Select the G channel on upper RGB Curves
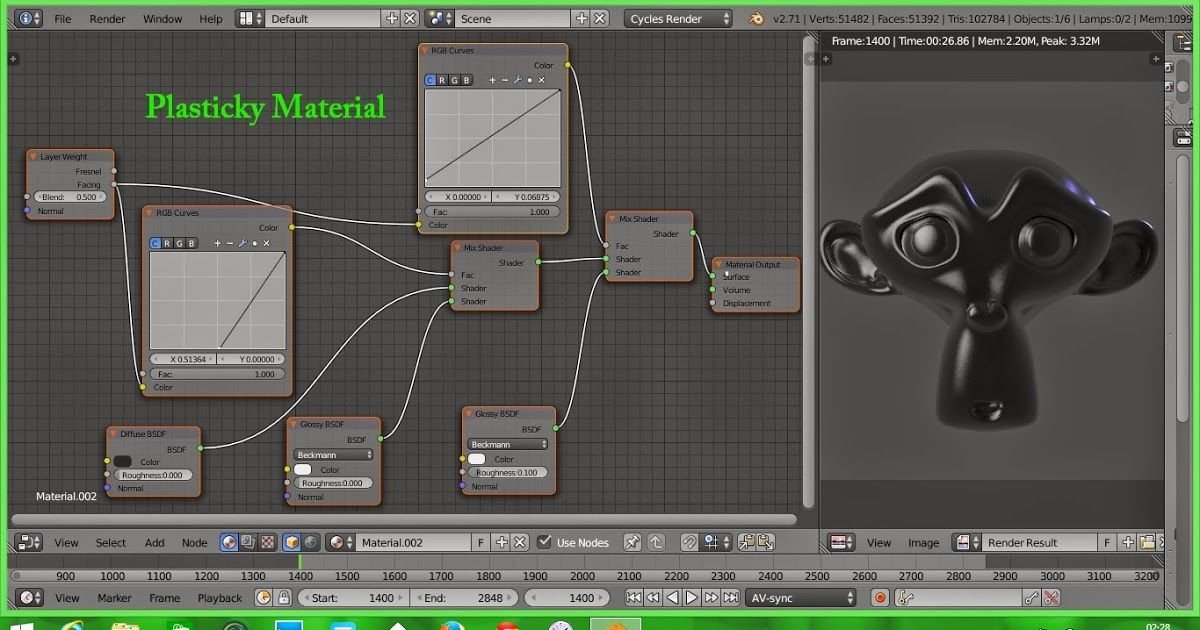 455,80
